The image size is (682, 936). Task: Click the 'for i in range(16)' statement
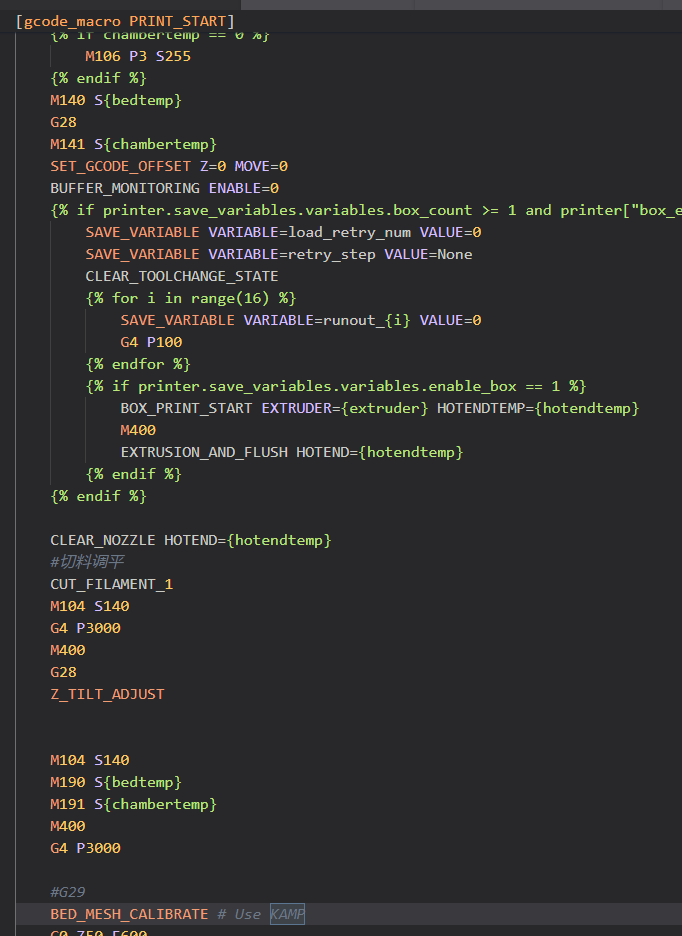click(191, 298)
